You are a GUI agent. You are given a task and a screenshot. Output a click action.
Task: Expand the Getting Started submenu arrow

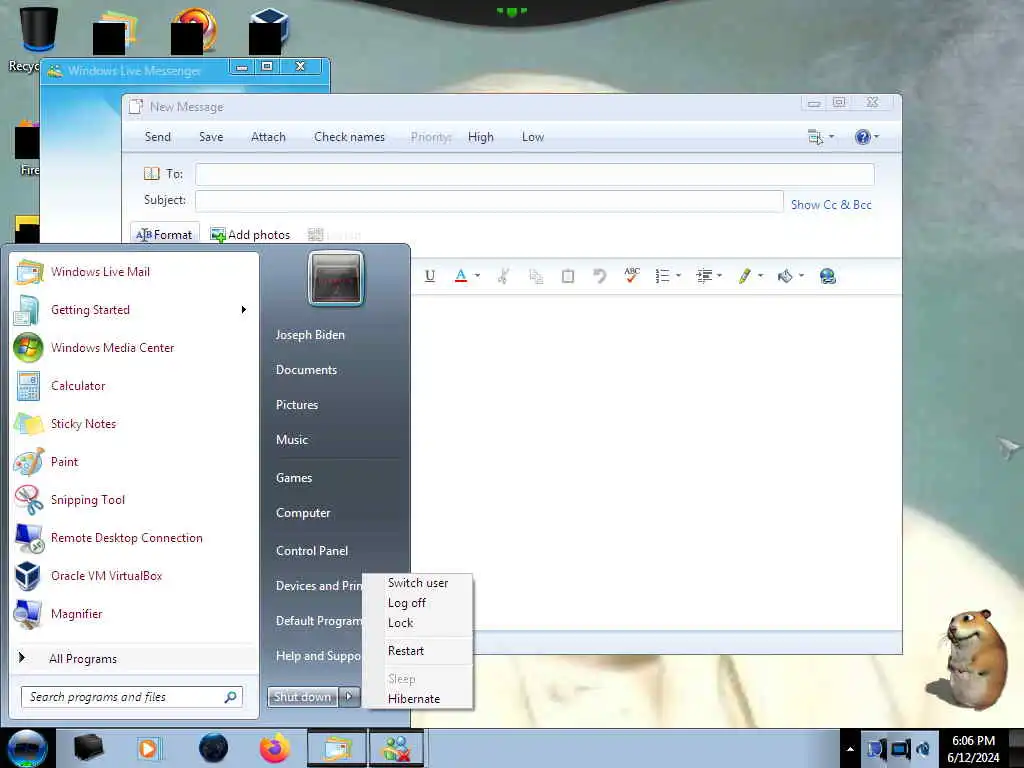pos(244,310)
